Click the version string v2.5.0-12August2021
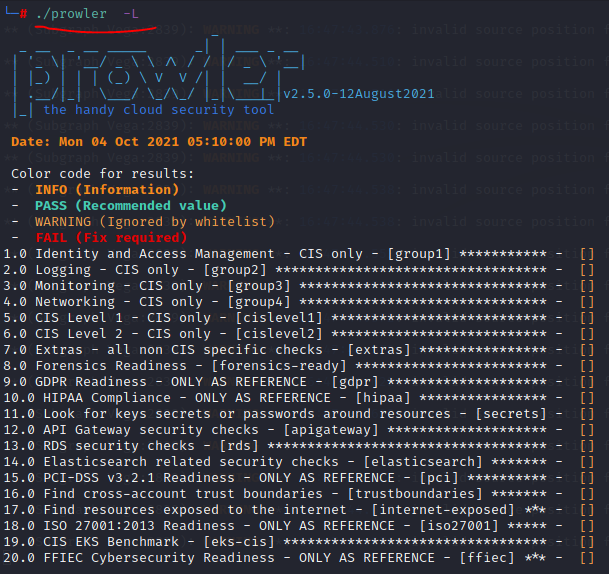Screen dimensions: 609x574 pyautogui.click(x=358, y=94)
